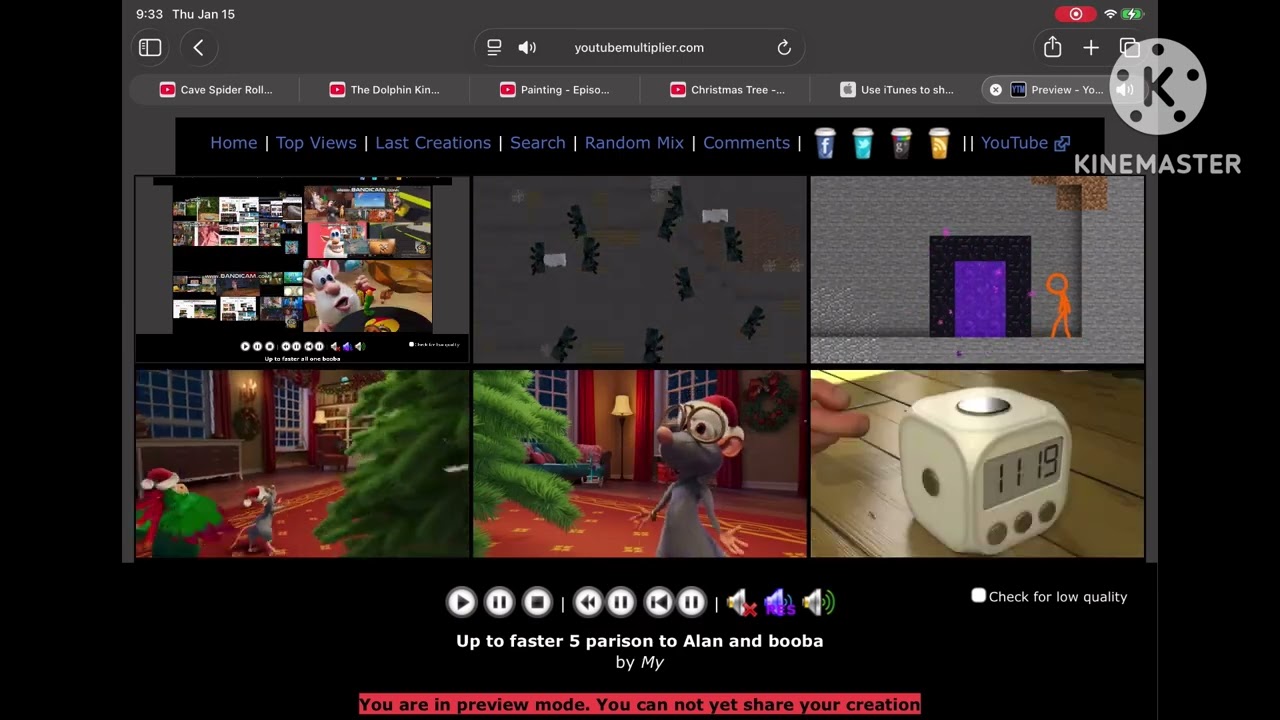Click the Wi-Fi status icon
Image resolution: width=1280 pixels, height=720 pixels.
coord(1110,14)
